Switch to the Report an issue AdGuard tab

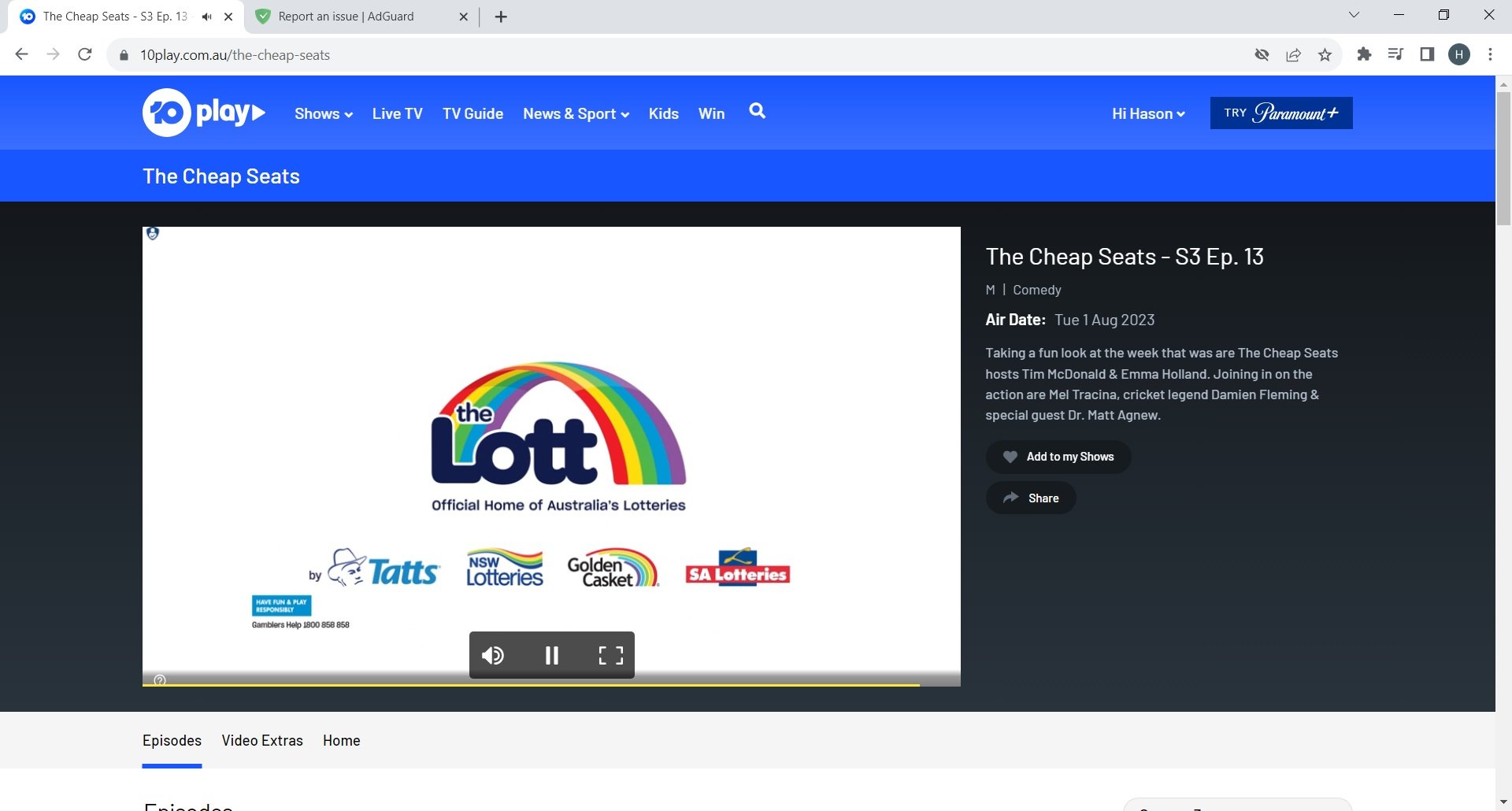346,17
